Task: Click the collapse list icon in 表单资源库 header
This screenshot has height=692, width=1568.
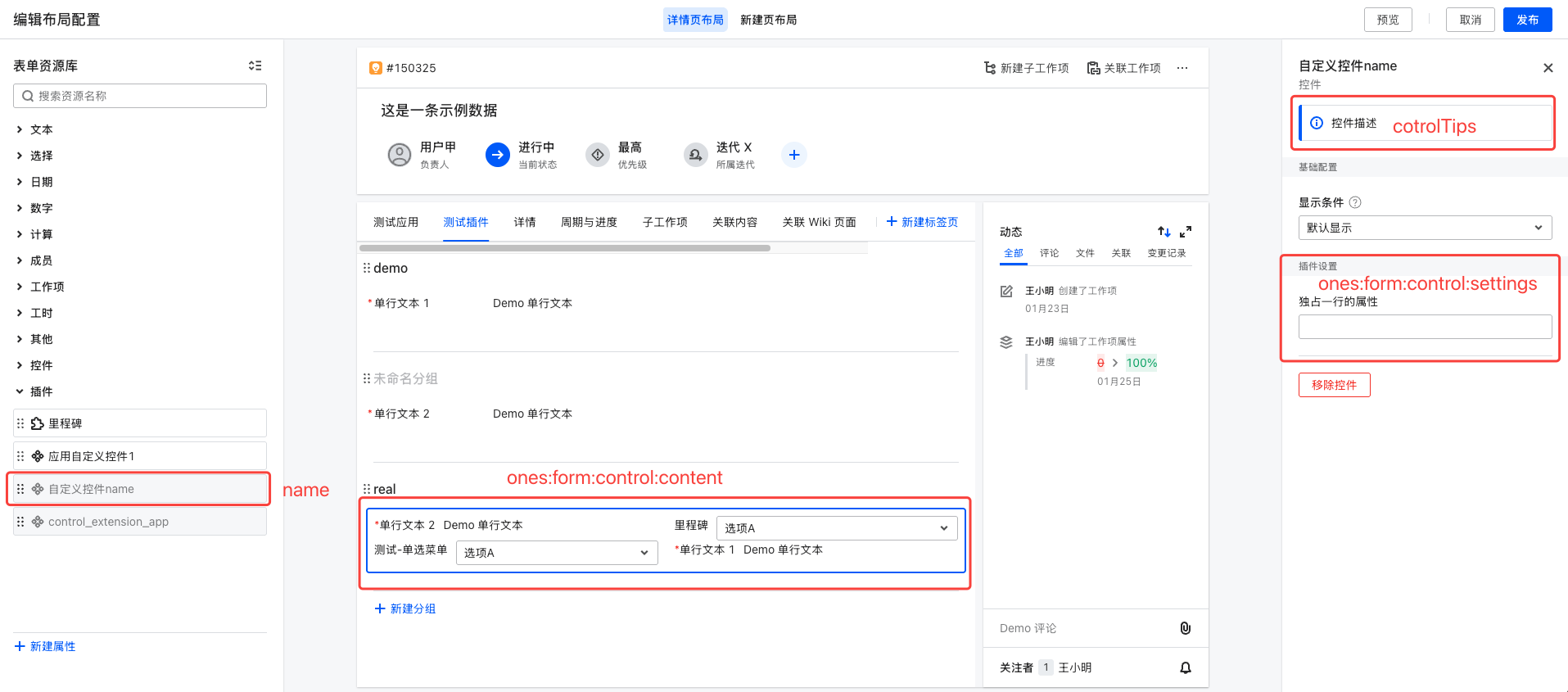Action: click(255, 66)
